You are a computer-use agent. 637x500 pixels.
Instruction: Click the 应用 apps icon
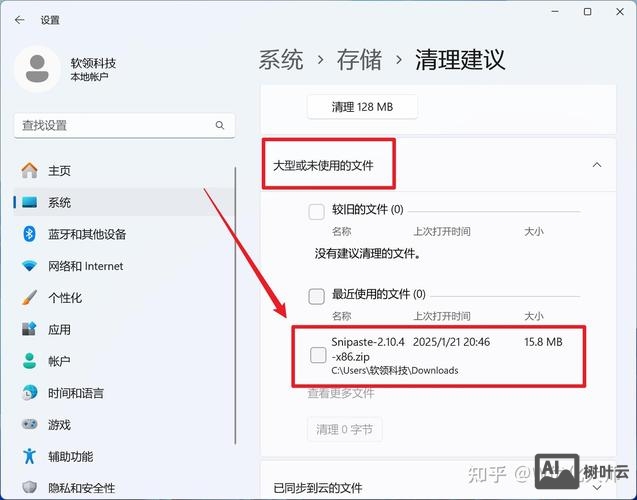coord(29,329)
